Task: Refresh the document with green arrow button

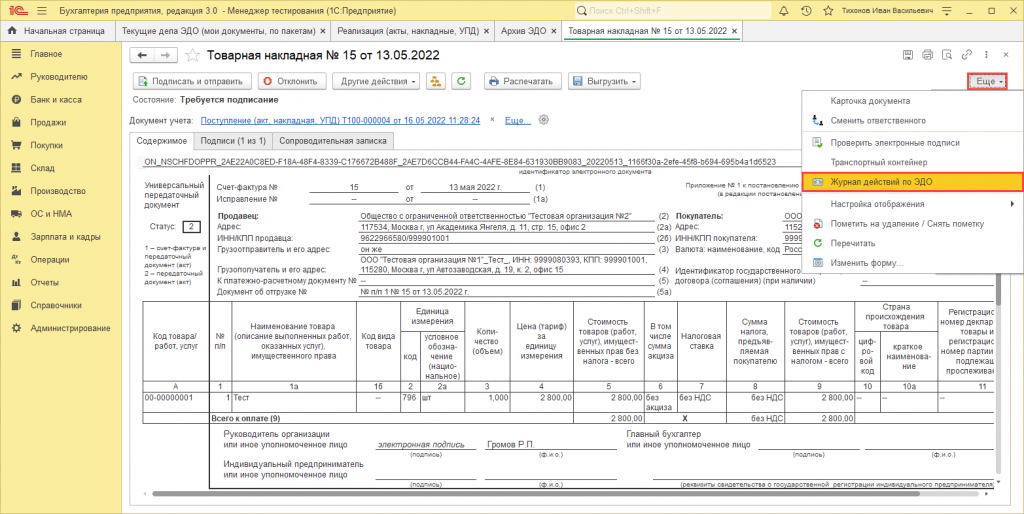Action: [x=462, y=81]
